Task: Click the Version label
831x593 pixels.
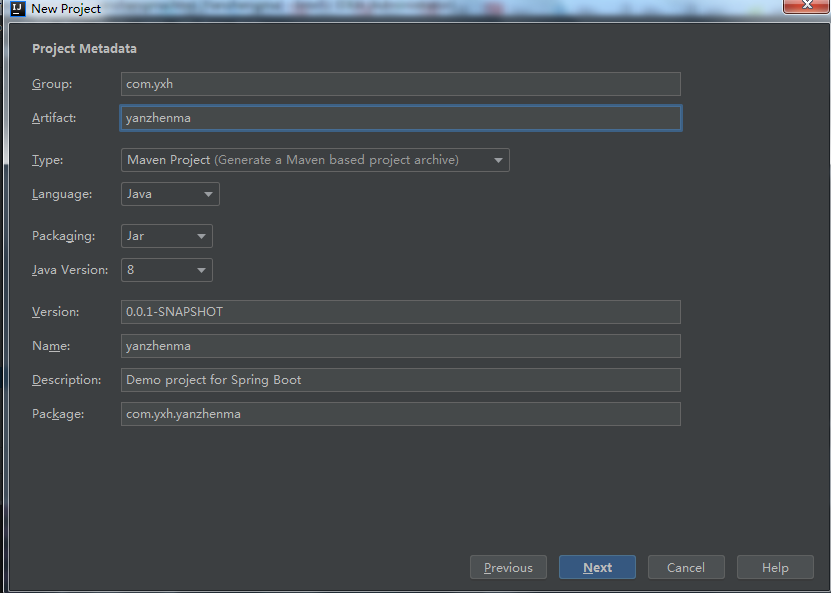Action: click(56, 312)
